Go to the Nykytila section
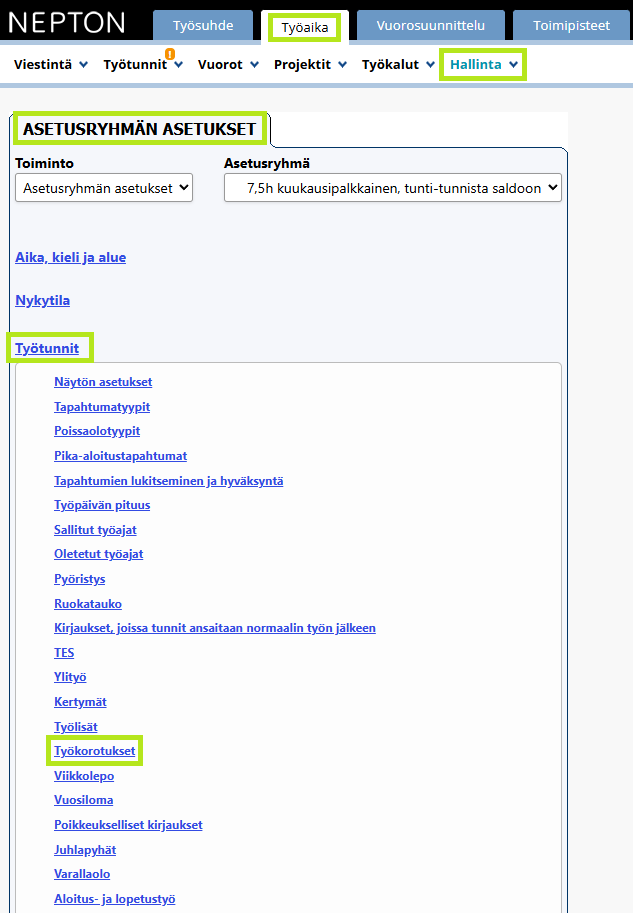This screenshot has height=913, width=633. [43, 300]
